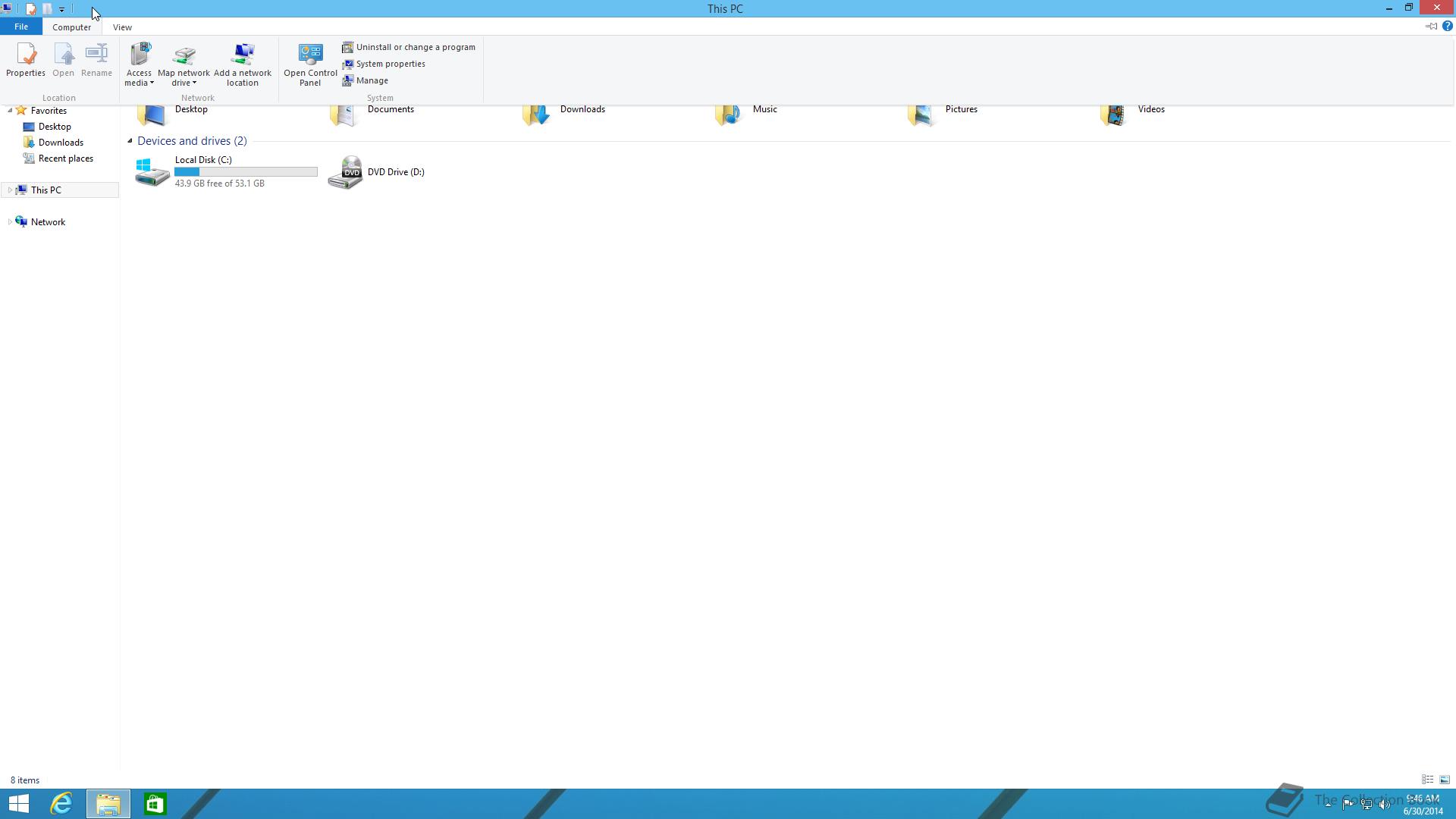Switch to details list view
Screen dimensions: 1456x819
(1428, 780)
